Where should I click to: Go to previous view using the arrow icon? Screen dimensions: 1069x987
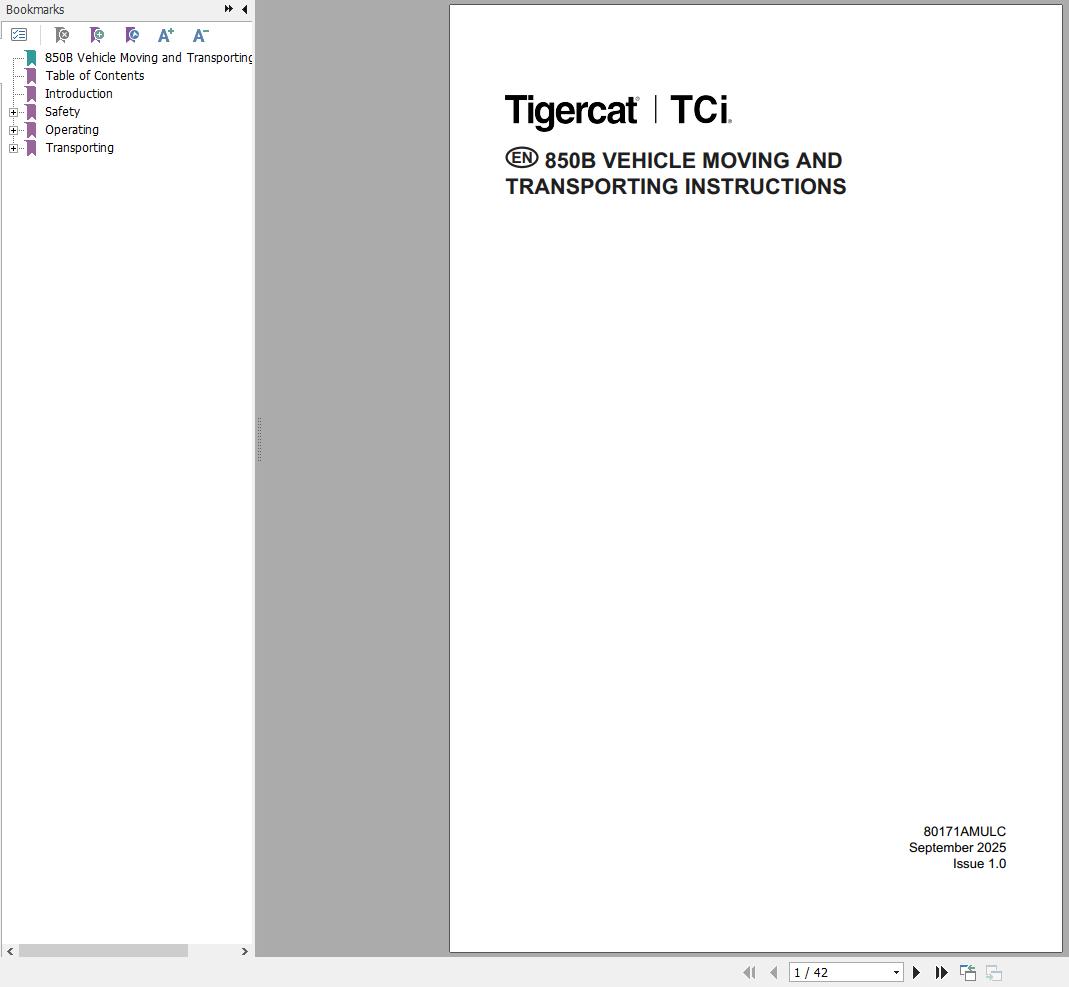click(x=967, y=972)
